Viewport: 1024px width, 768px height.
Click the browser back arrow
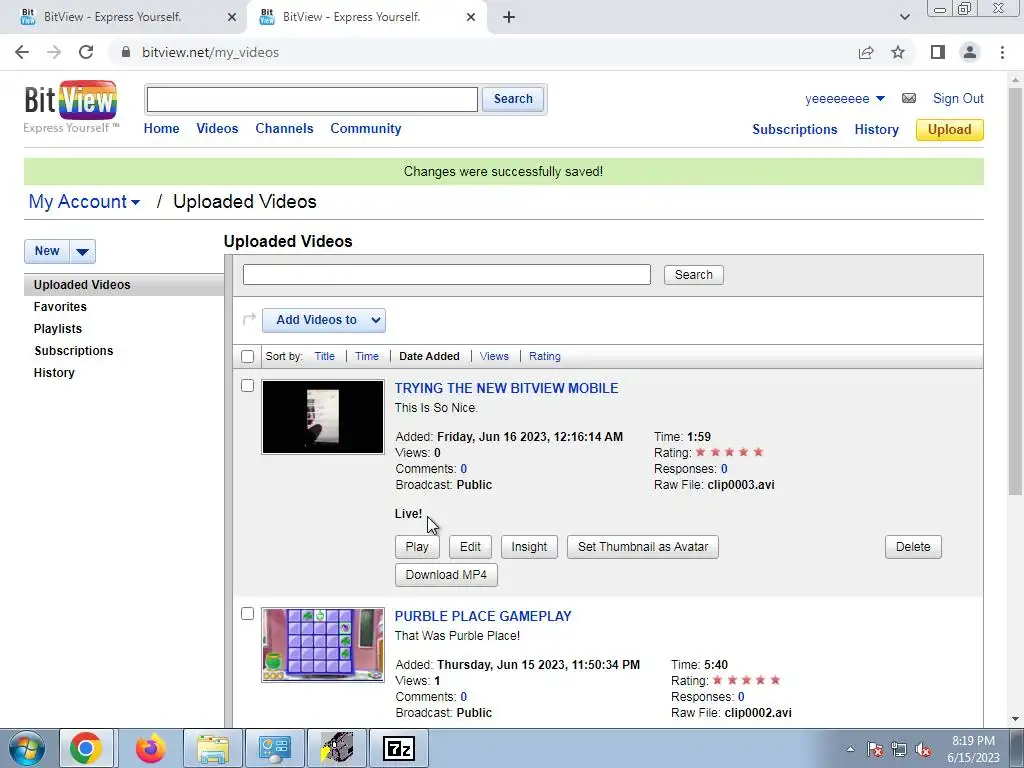click(x=22, y=52)
